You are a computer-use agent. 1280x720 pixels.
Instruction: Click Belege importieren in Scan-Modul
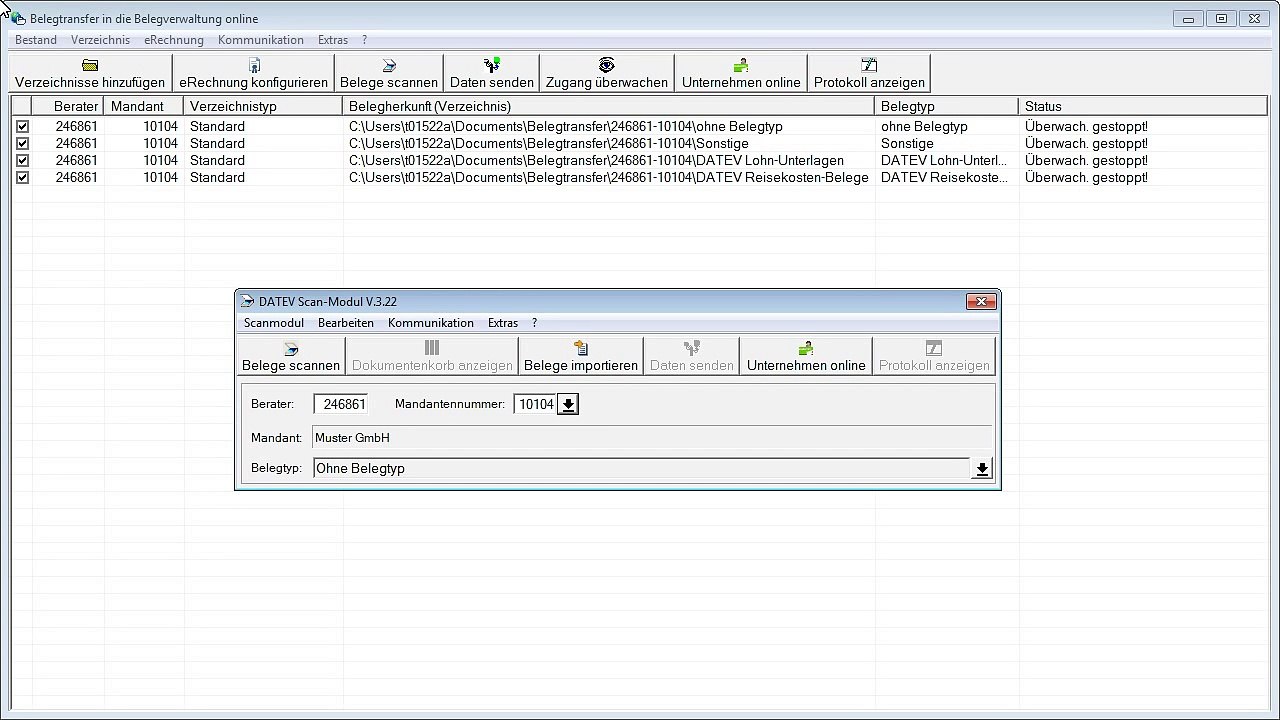pos(581,356)
